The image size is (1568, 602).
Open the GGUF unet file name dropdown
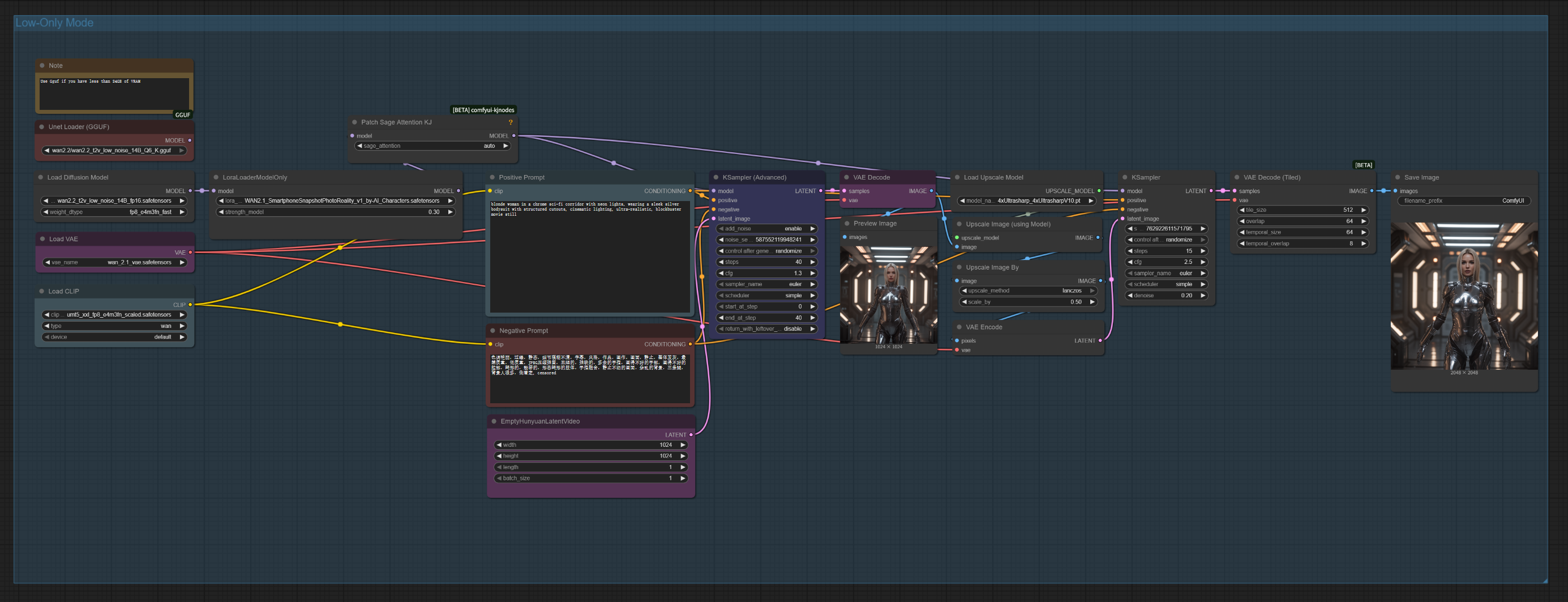114,150
